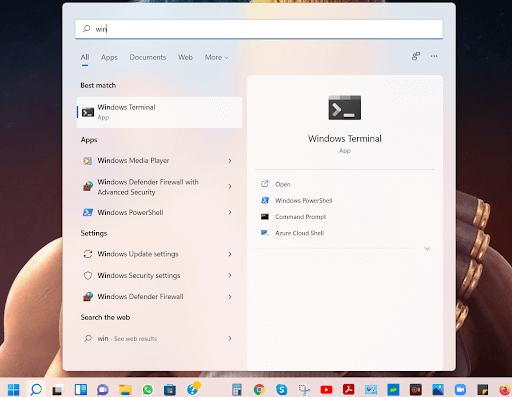Screen dimensions: 512x397
Task: Expand Windows Security settings arrow
Action: [230, 275]
